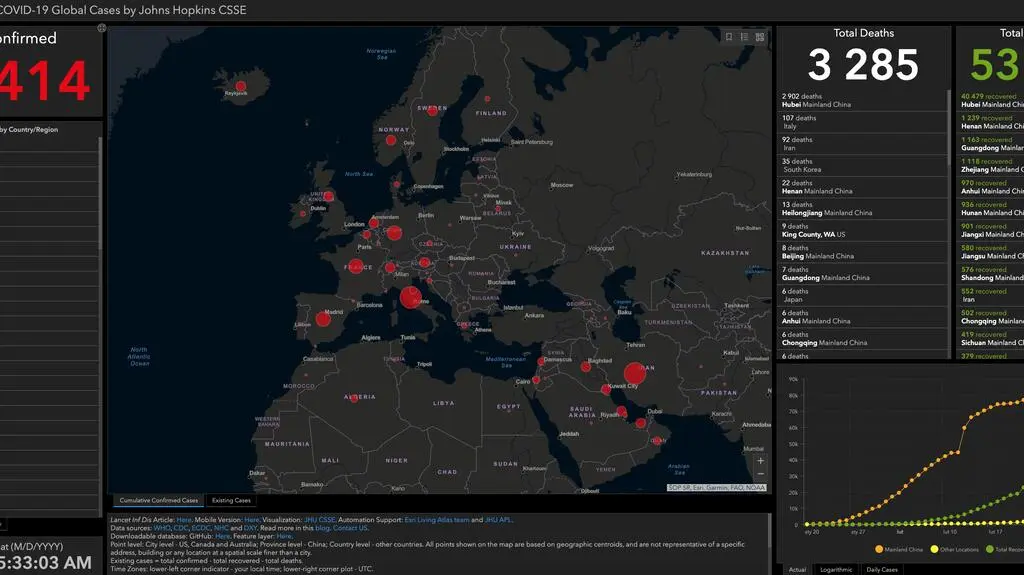Select the '1 163 recovered Guangdong' row

tap(991, 144)
